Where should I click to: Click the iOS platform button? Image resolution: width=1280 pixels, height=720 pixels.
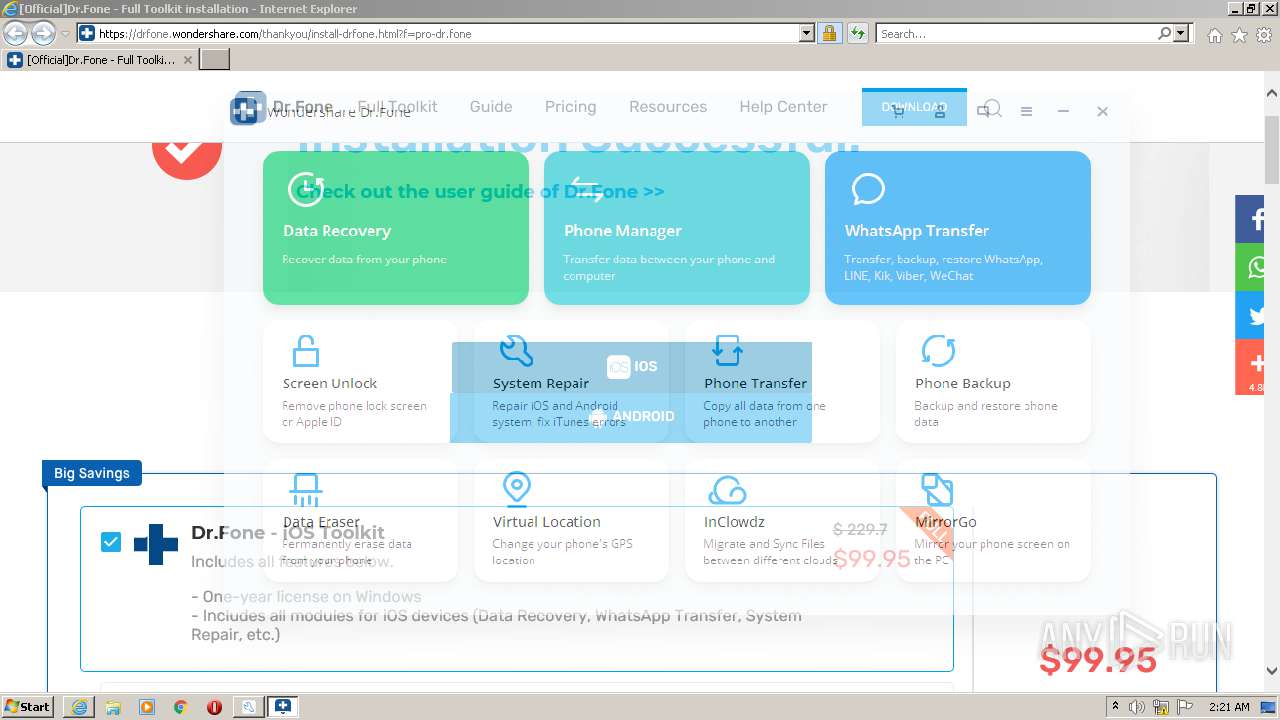(x=631, y=366)
